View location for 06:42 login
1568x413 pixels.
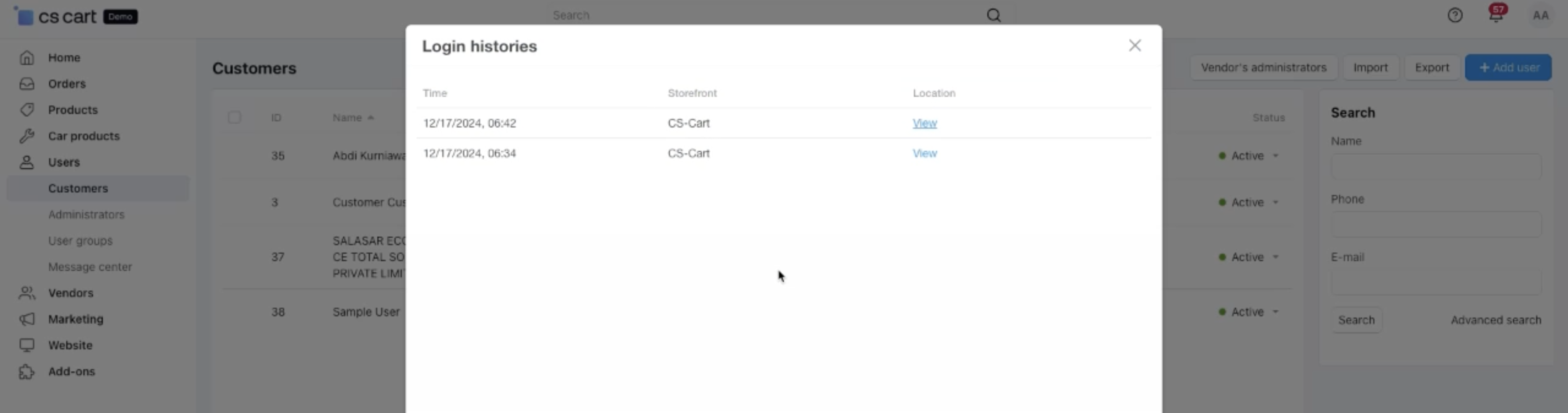(924, 123)
